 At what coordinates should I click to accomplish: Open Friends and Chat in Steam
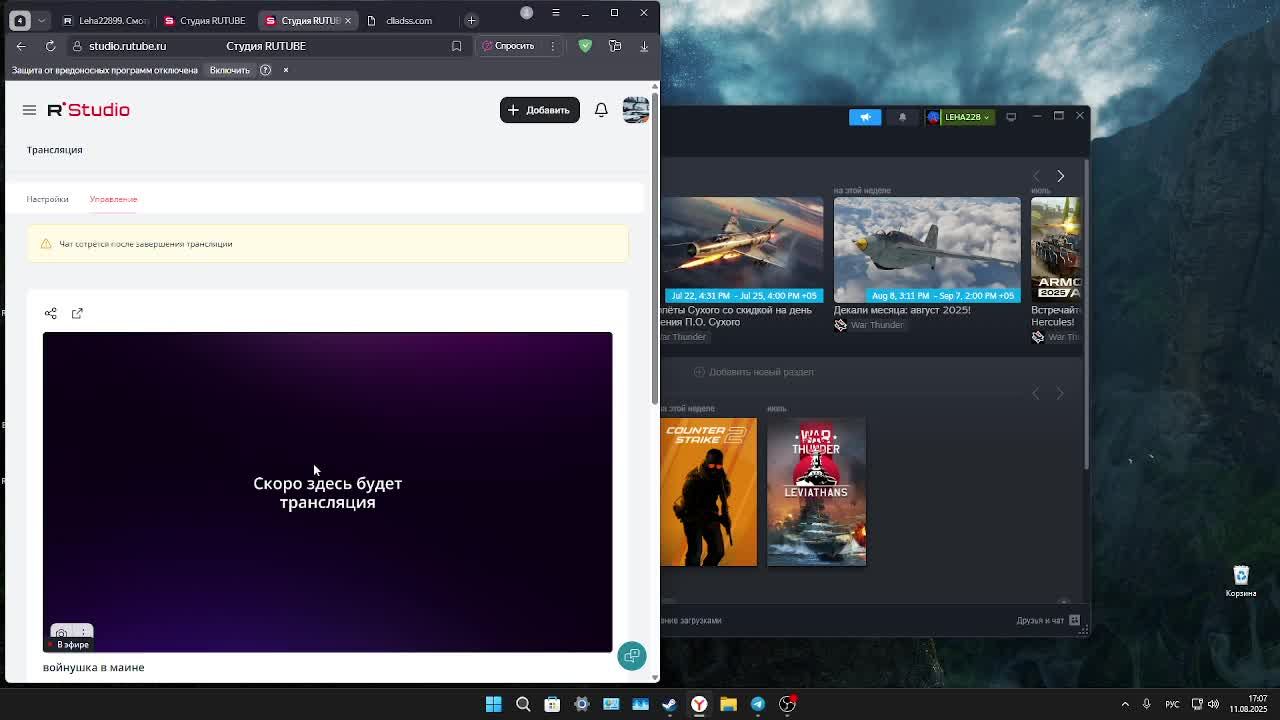click(x=1049, y=620)
